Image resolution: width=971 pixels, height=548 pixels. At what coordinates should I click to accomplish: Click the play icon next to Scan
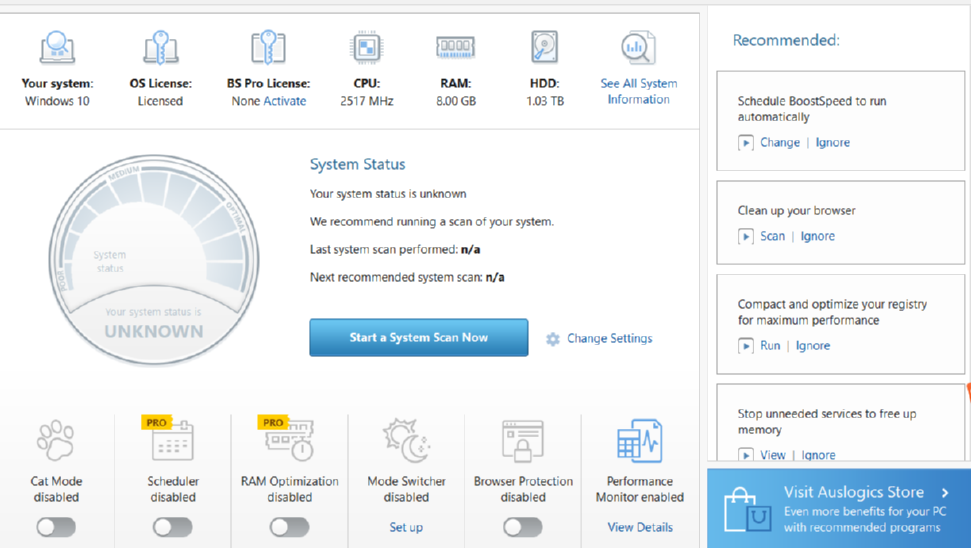click(x=746, y=237)
